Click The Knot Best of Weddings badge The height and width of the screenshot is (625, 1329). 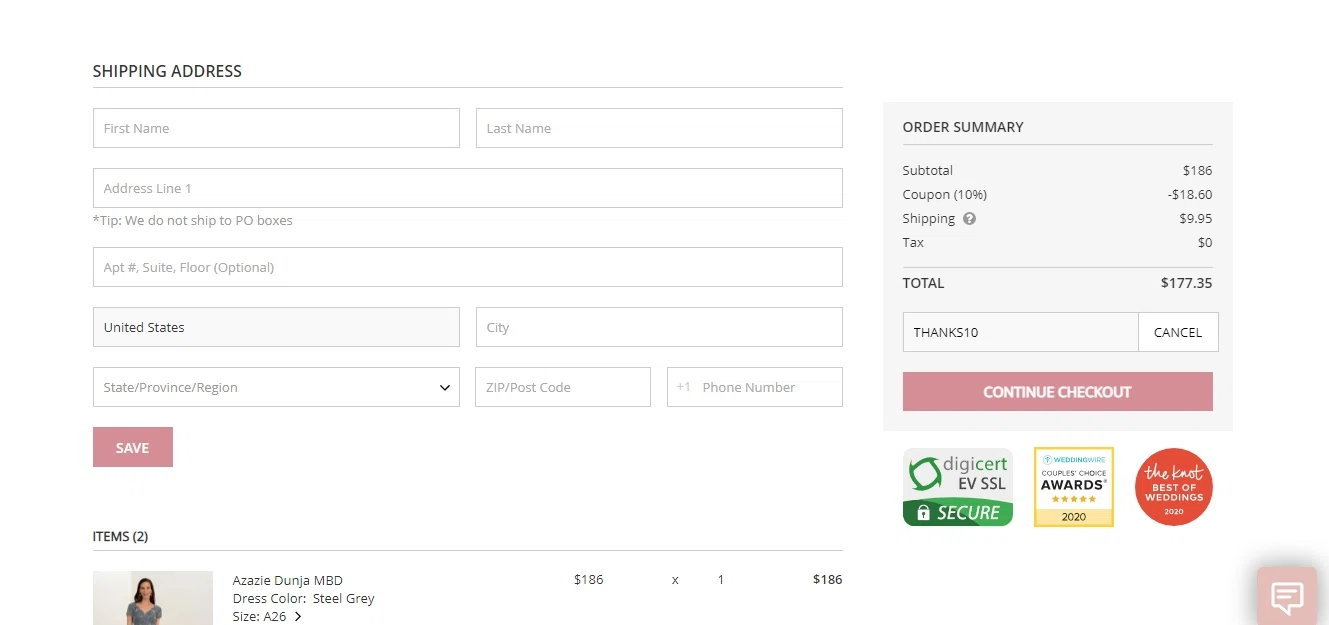[x=1174, y=487]
